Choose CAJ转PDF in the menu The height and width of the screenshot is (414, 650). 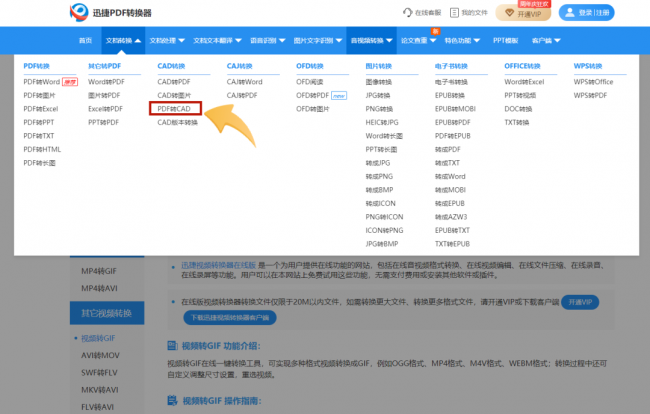242,95
